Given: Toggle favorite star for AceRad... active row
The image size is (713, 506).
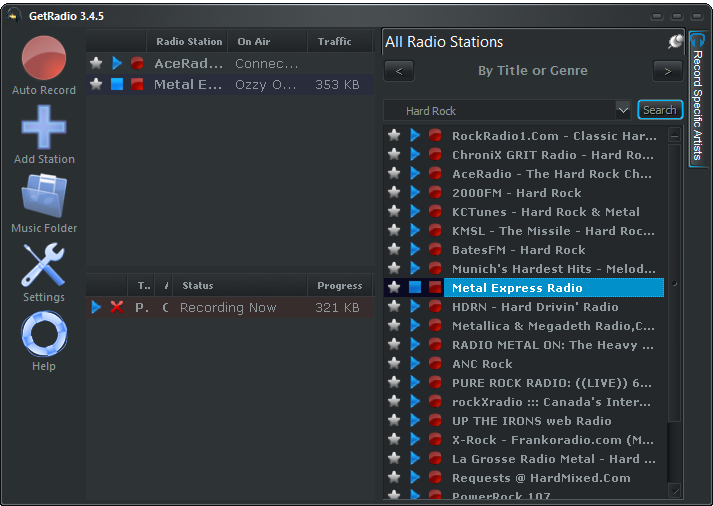Looking at the screenshot, I should [x=96, y=63].
